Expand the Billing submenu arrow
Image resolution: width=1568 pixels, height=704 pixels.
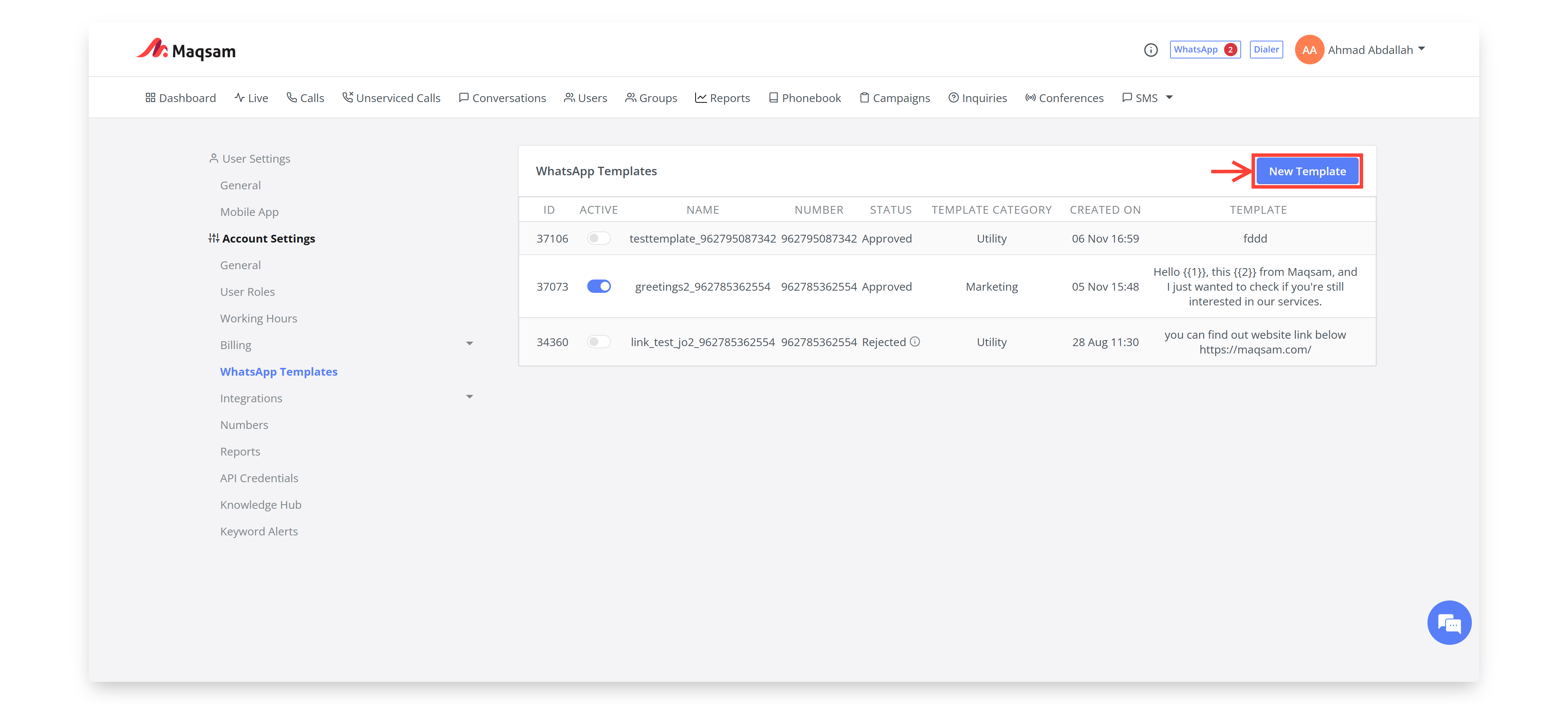[469, 344]
